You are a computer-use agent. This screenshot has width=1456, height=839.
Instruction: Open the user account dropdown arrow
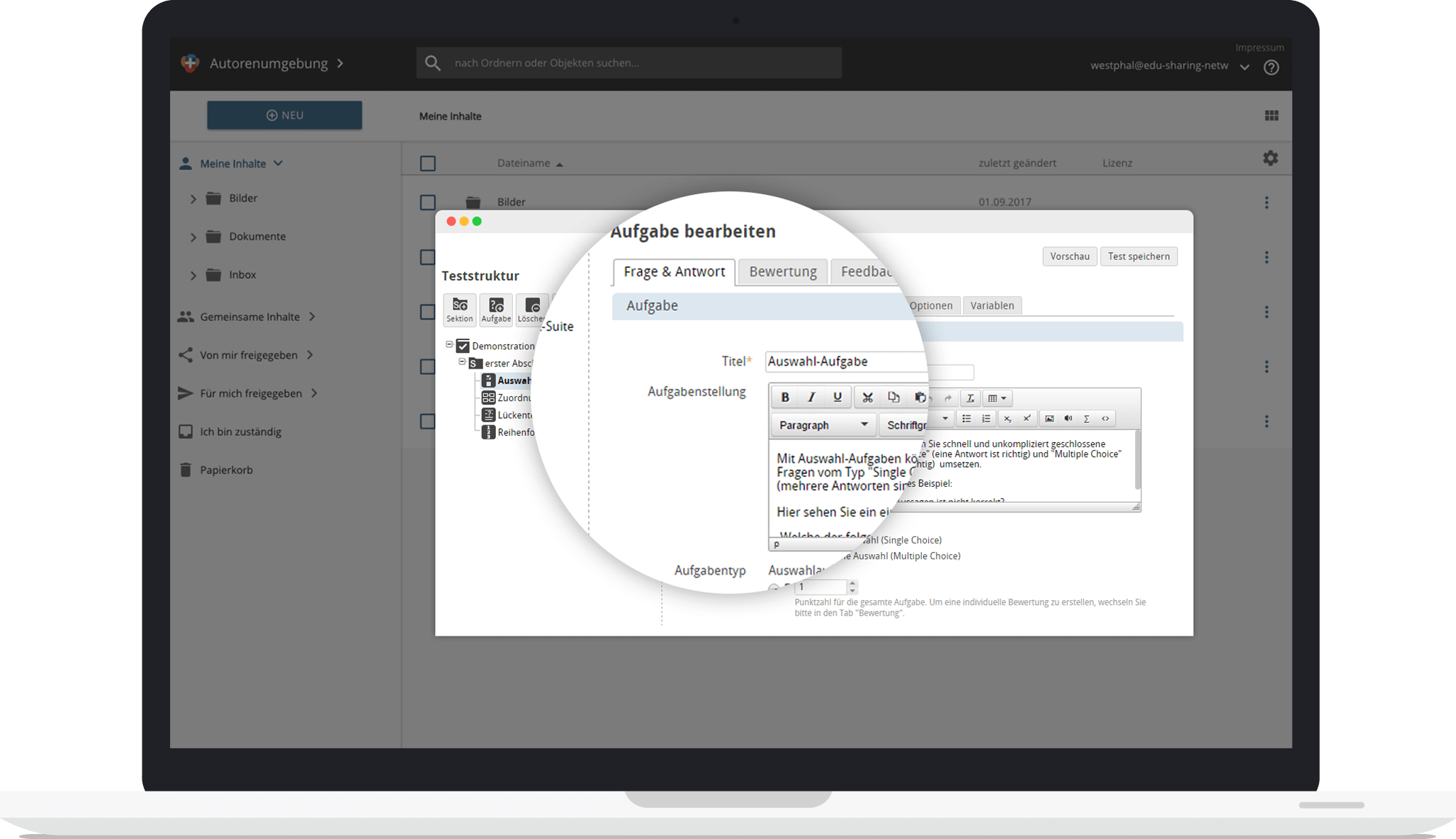[1245, 67]
